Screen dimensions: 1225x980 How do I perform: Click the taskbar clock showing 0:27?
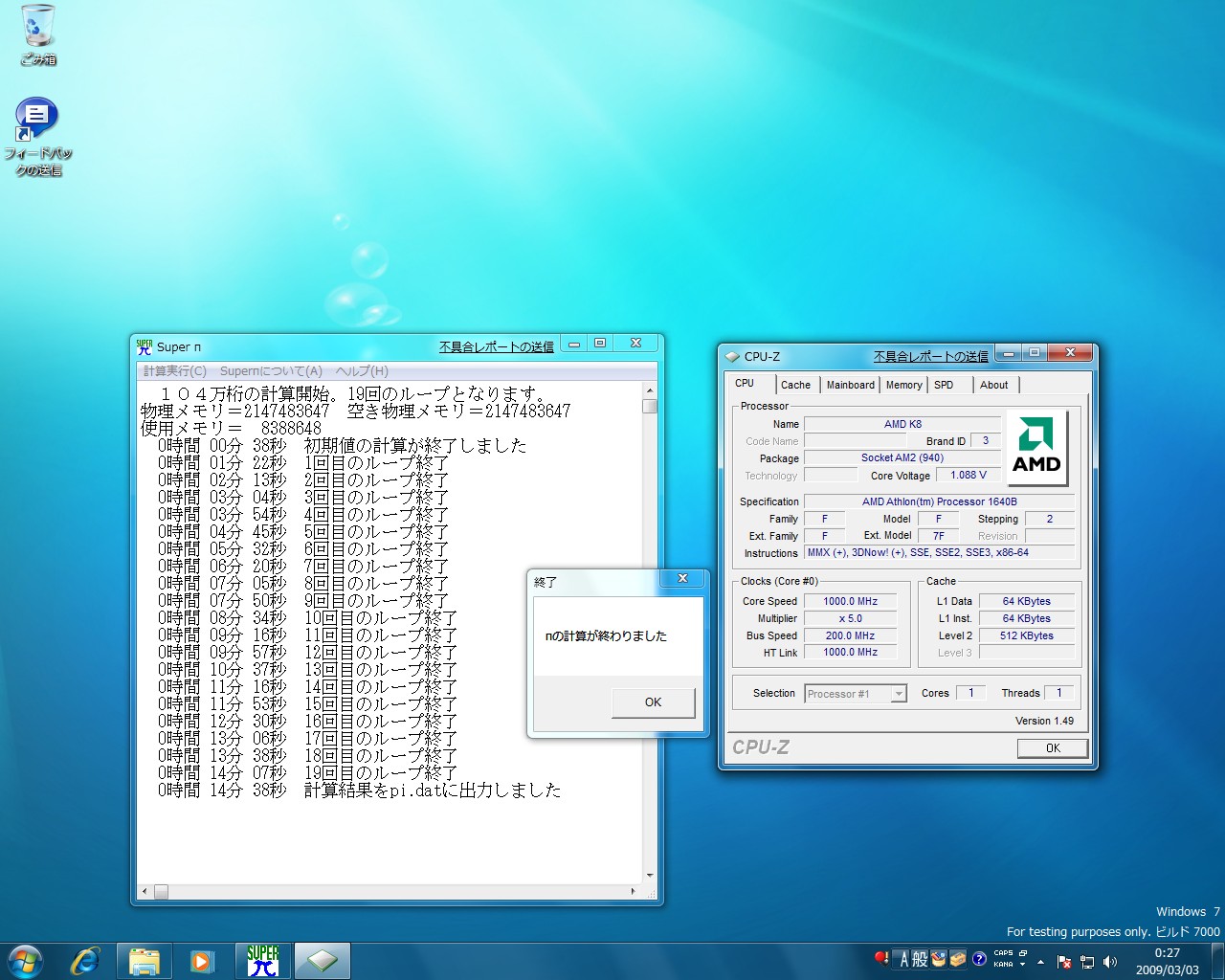[1168, 961]
